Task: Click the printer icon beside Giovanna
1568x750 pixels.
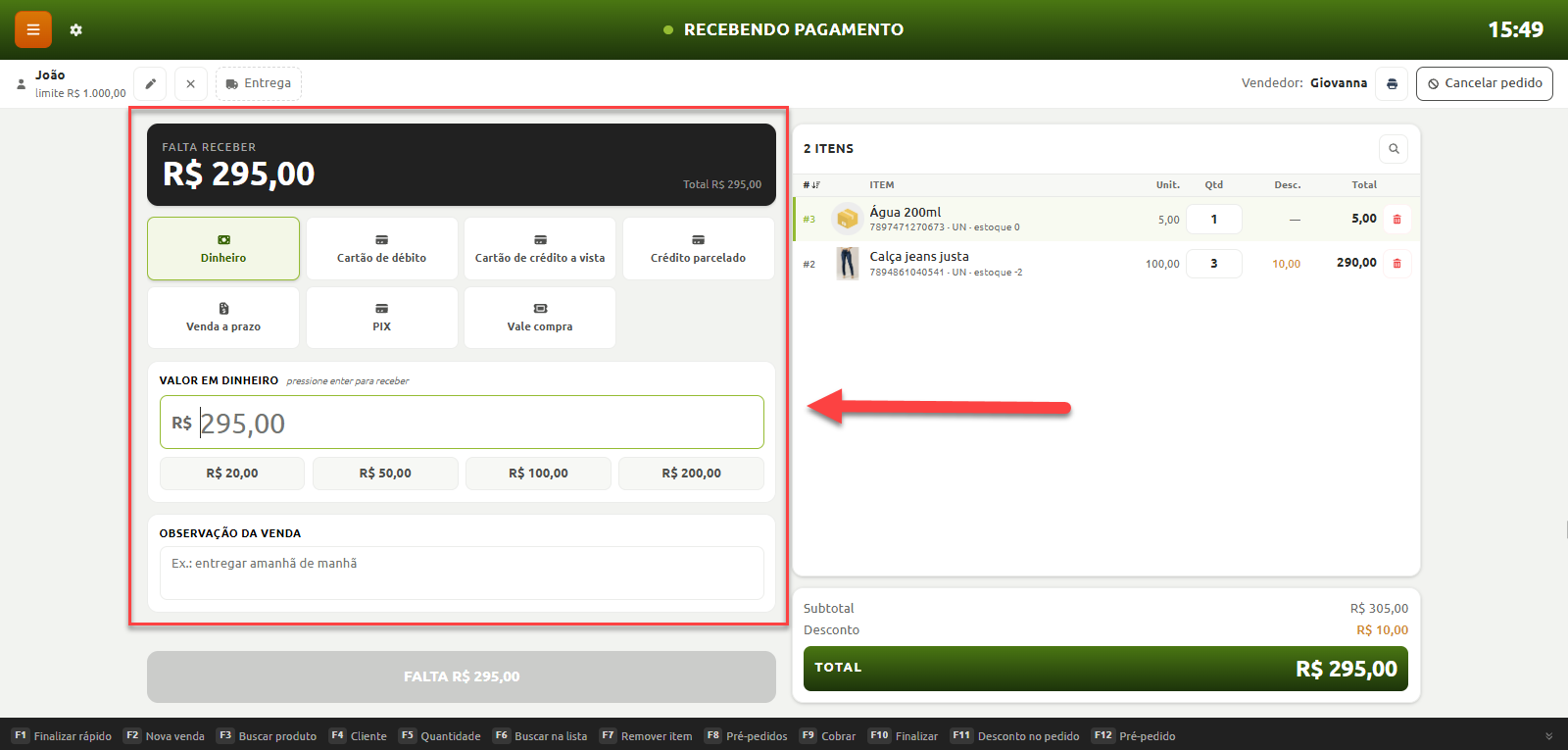Action: [1392, 83]
